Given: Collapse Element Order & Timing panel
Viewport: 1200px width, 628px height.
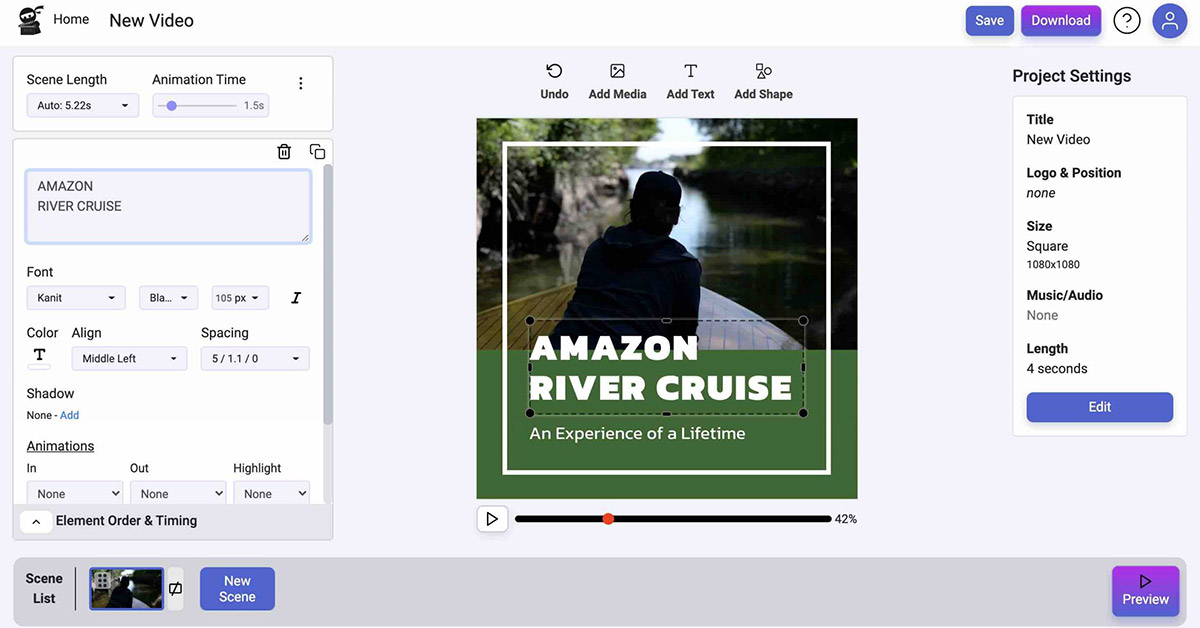Looking at the screenshot, I should [x=36, y=521].
